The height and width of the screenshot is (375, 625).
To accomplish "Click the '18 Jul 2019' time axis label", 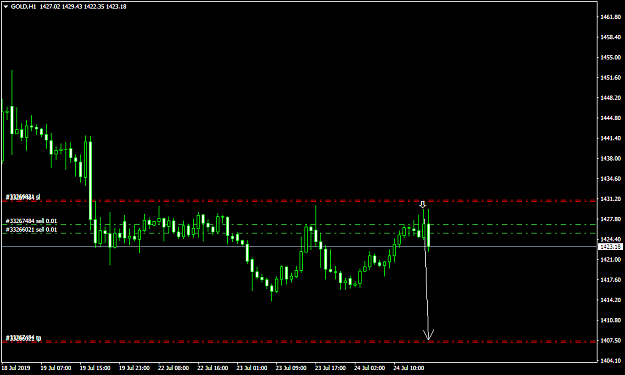I will click(16, 368).
